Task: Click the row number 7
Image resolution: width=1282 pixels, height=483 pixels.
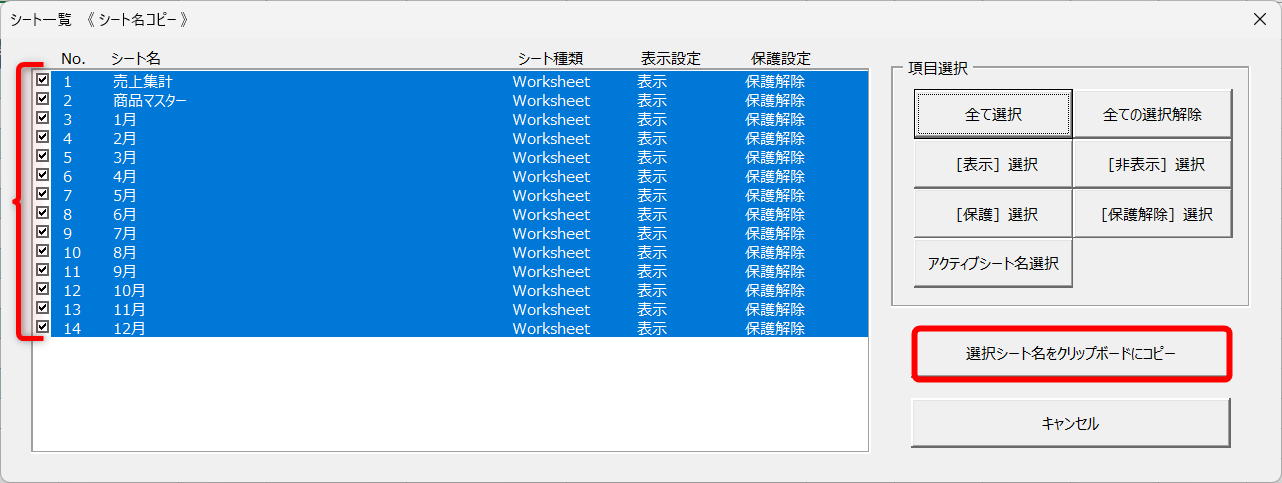Action: click(68, 195)
